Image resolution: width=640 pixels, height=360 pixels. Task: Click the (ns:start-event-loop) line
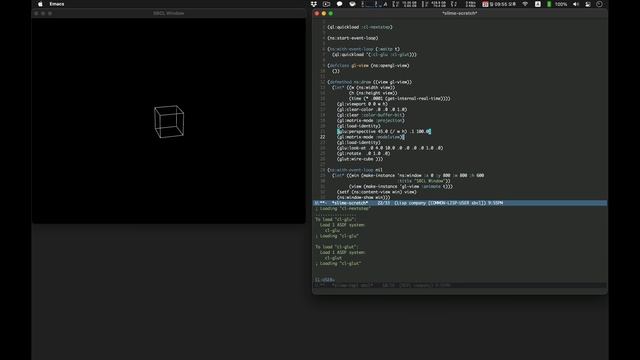pos(353,38)
